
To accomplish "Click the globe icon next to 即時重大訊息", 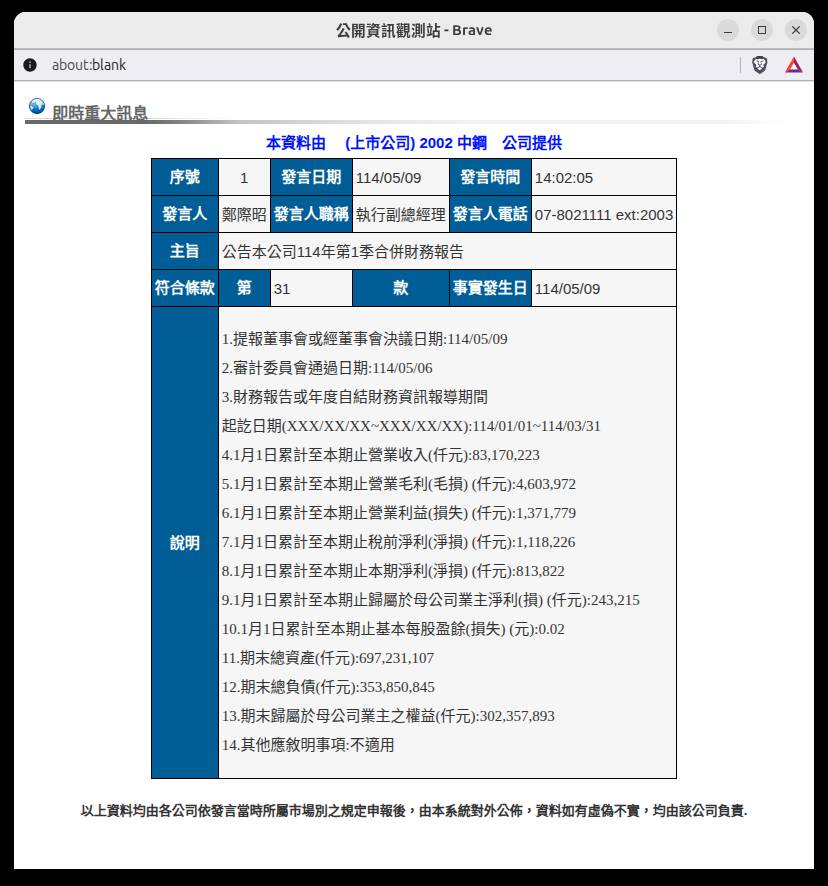I will (37, 106).
